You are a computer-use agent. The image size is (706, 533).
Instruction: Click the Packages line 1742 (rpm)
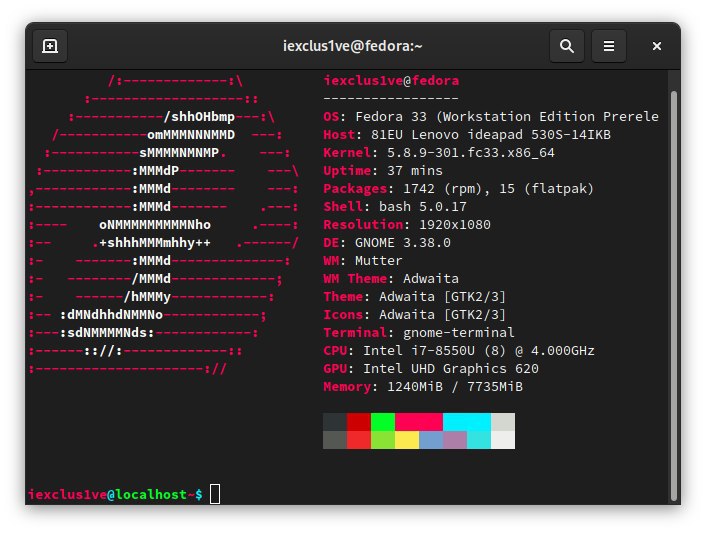pyautogui.click(x=459, y=189)
